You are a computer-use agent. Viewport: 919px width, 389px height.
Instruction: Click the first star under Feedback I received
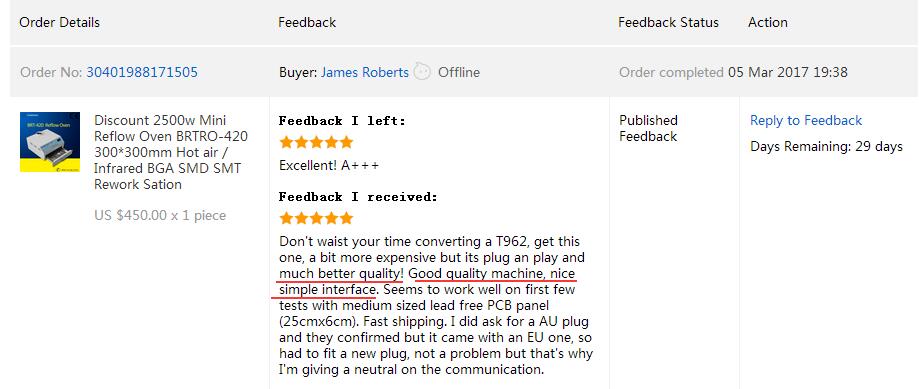coord(286,219)
